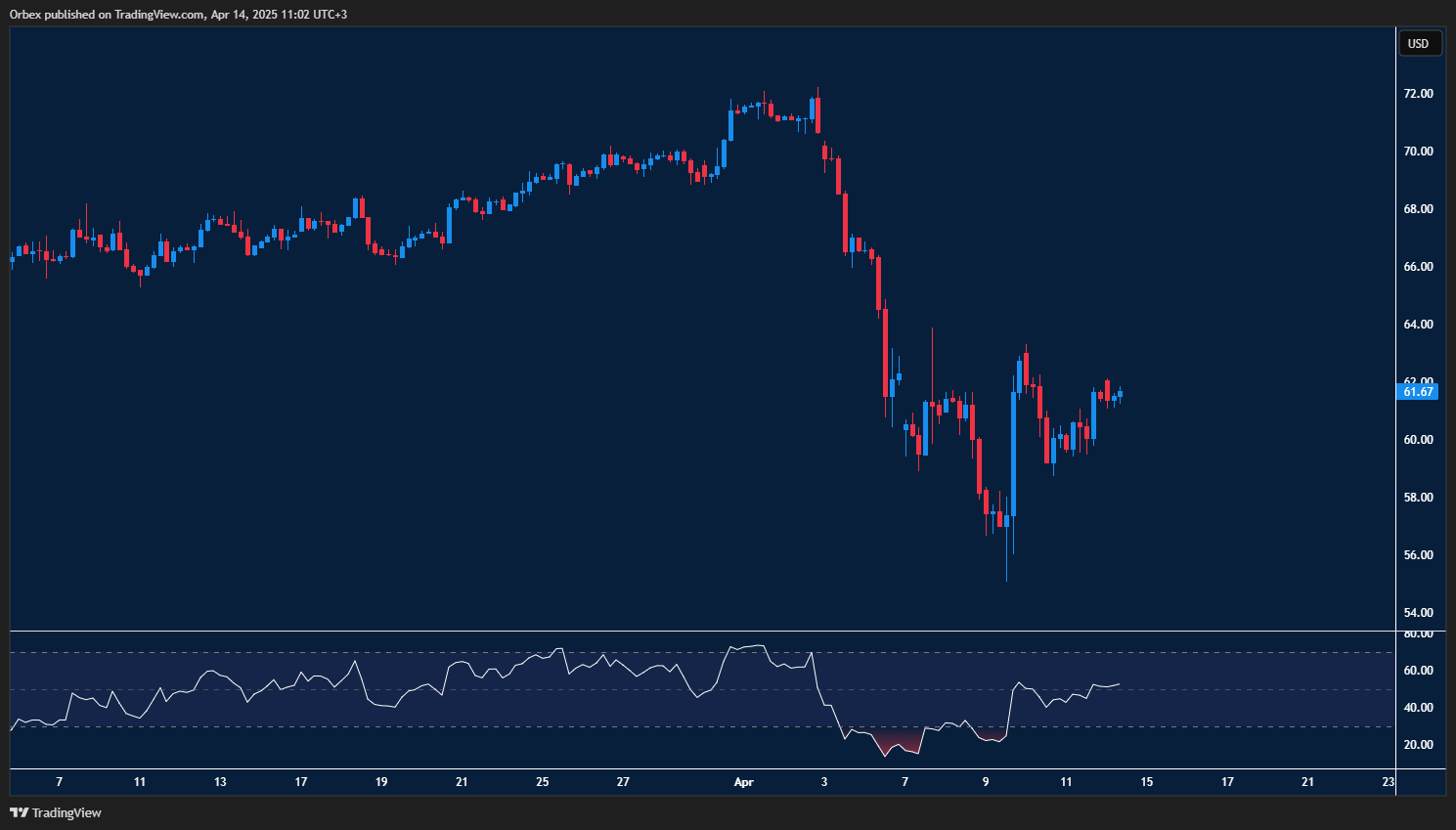Screen dimensions: 1456x830
Task: Click the 20.00 RSI scale label
Action: [x=1418, y=745]
